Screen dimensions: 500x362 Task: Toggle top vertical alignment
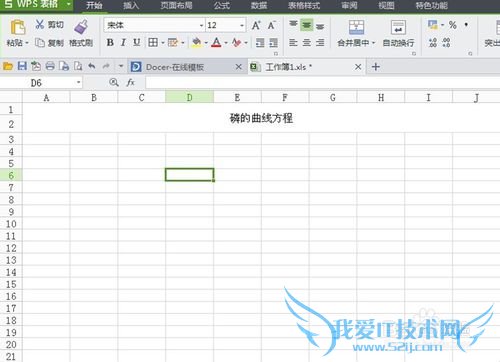(x=293, y=25)
